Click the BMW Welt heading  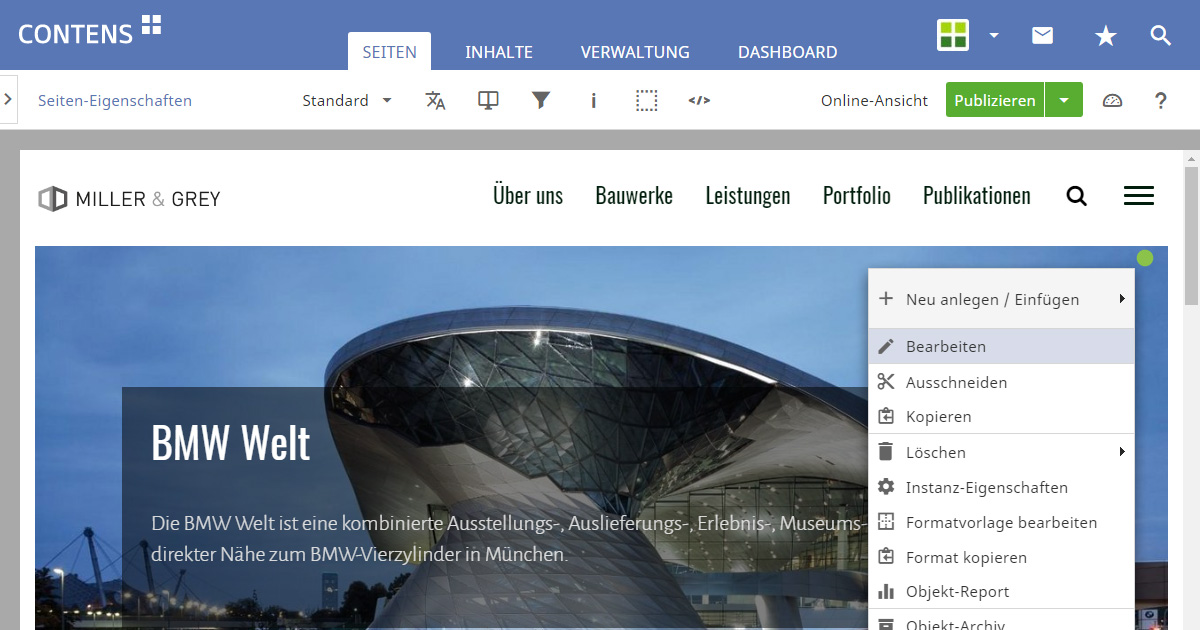(231, 443)
